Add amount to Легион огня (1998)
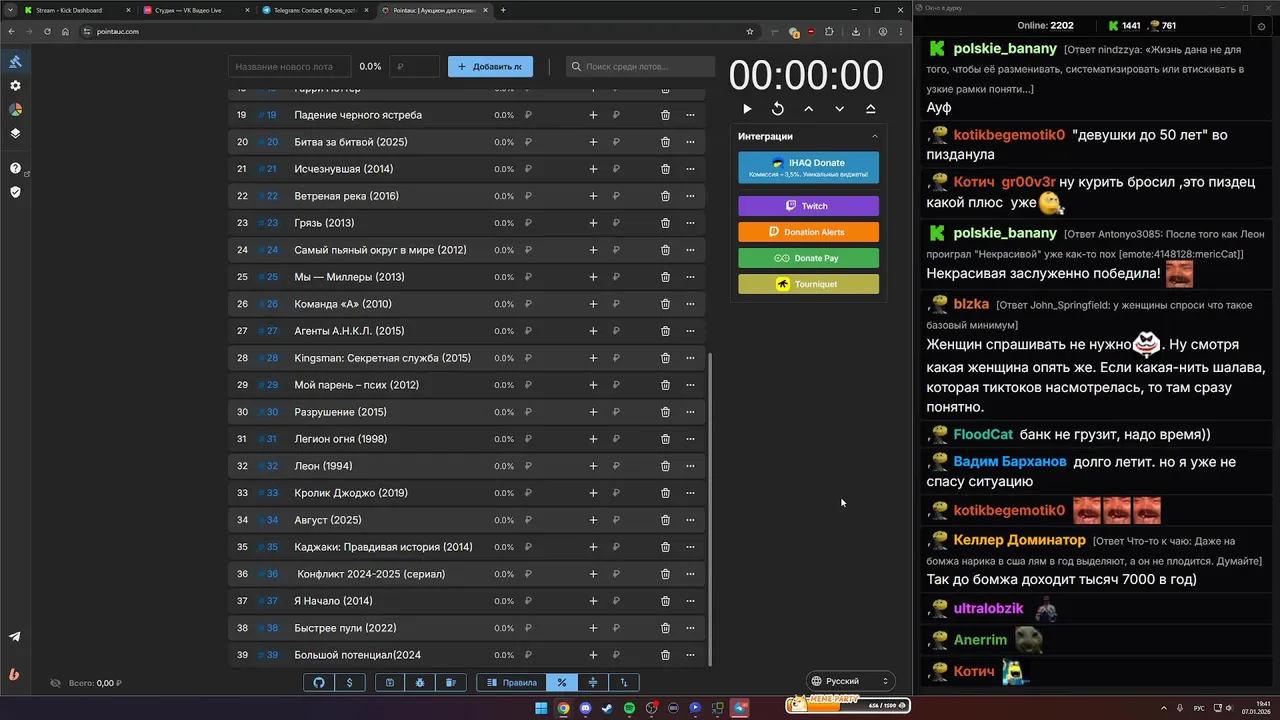The height and width of the screenshot is (720, 1280). [x=593, y=439]
